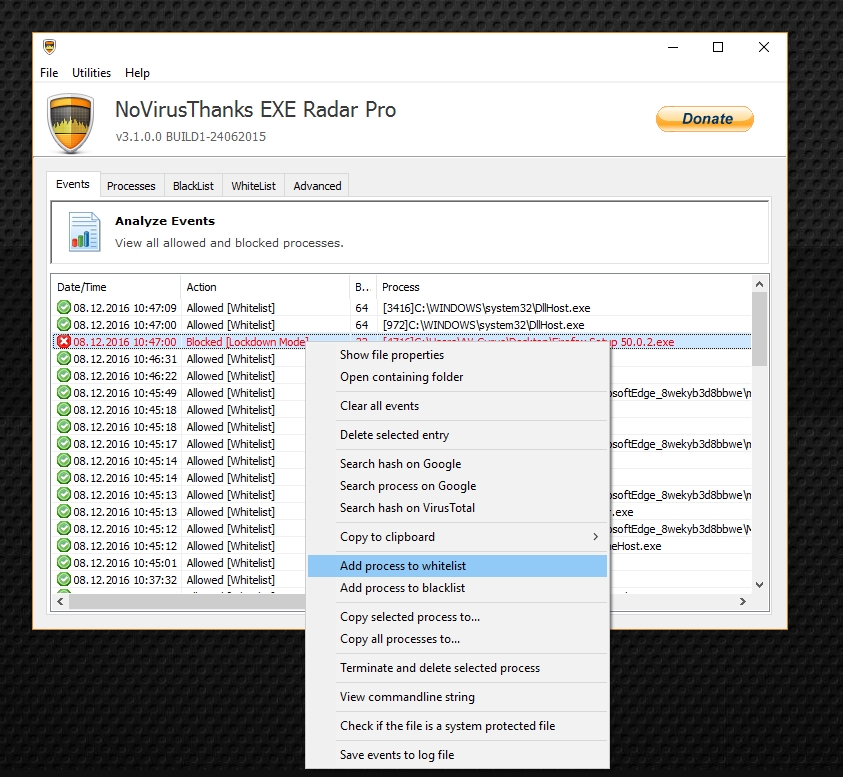Screen dimensions: 843x777
Task: Click green check icon for 10:47:09 event
Action: [x=64, y=308]
